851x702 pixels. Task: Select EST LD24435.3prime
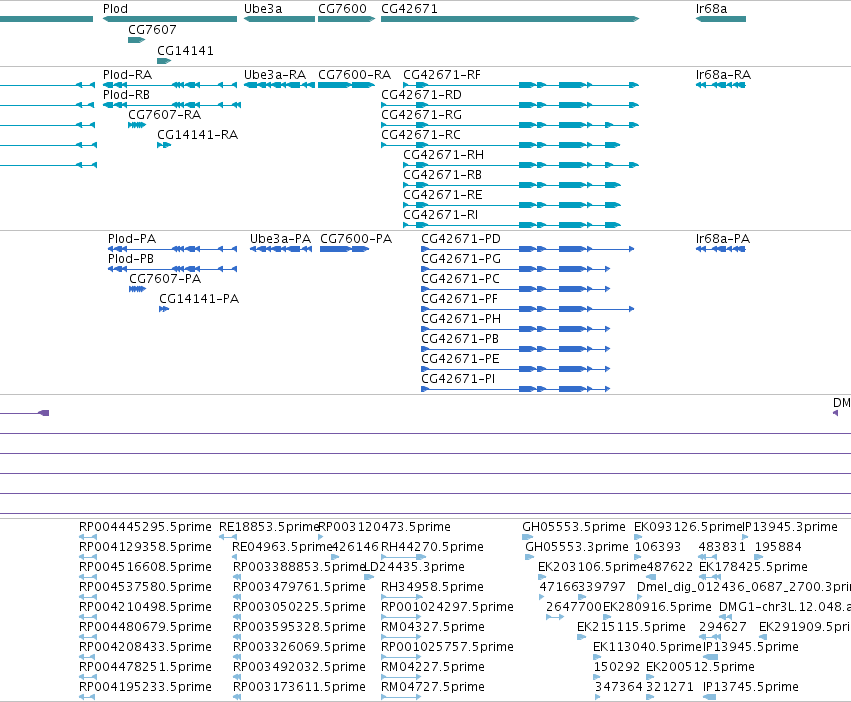click(x=414, y=566)
